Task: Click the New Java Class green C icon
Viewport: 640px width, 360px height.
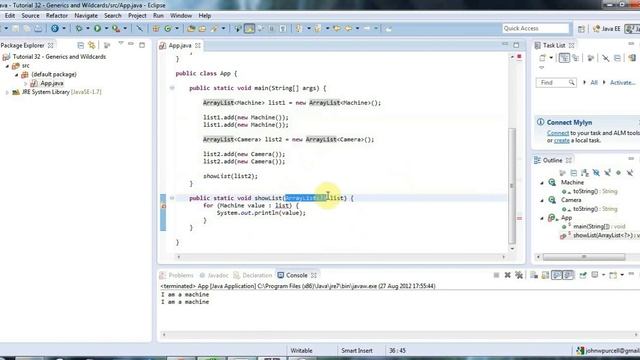Action: [168, 28]
